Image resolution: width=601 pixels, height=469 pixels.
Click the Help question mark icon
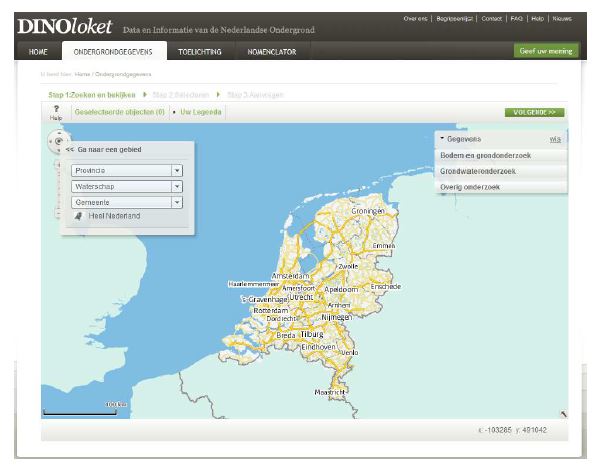[x=56, y=109]
